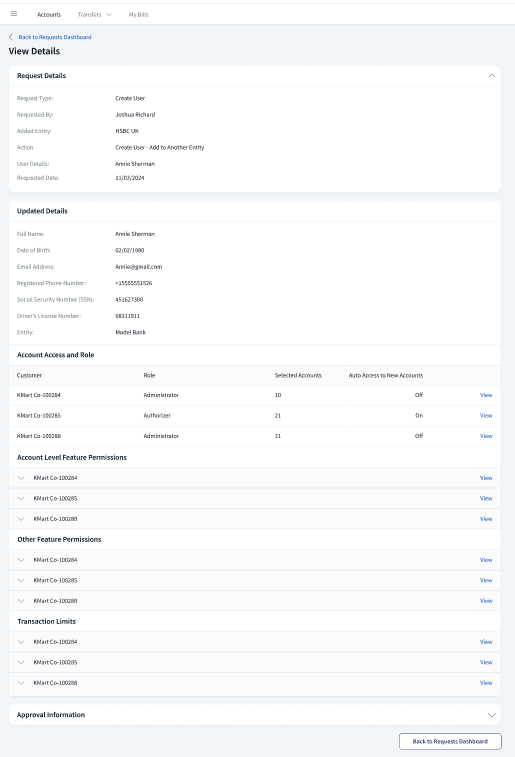View KMart Co-100284 Administrator role details
The height and width of the screenshot is (757, 515).
(486, 395)
